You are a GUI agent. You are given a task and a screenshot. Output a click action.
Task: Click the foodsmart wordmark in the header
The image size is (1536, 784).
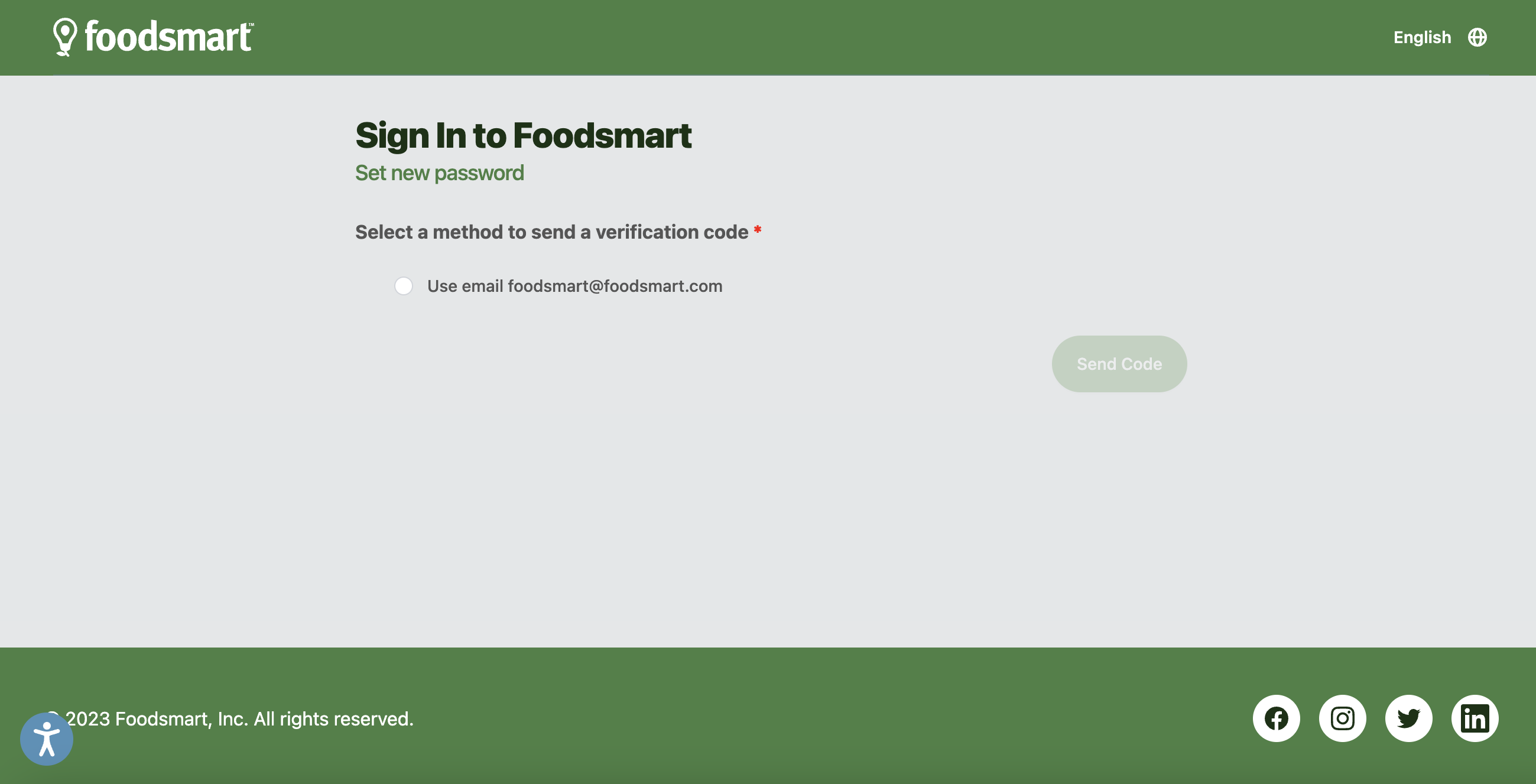[x=168, y=37]
